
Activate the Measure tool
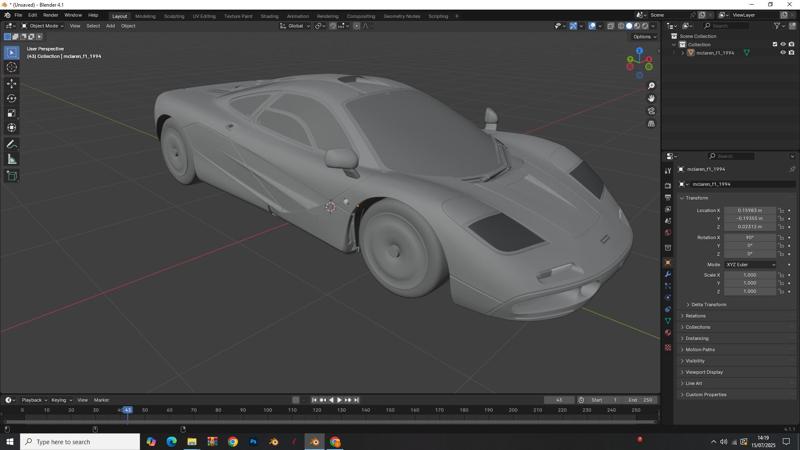(12, 159)
